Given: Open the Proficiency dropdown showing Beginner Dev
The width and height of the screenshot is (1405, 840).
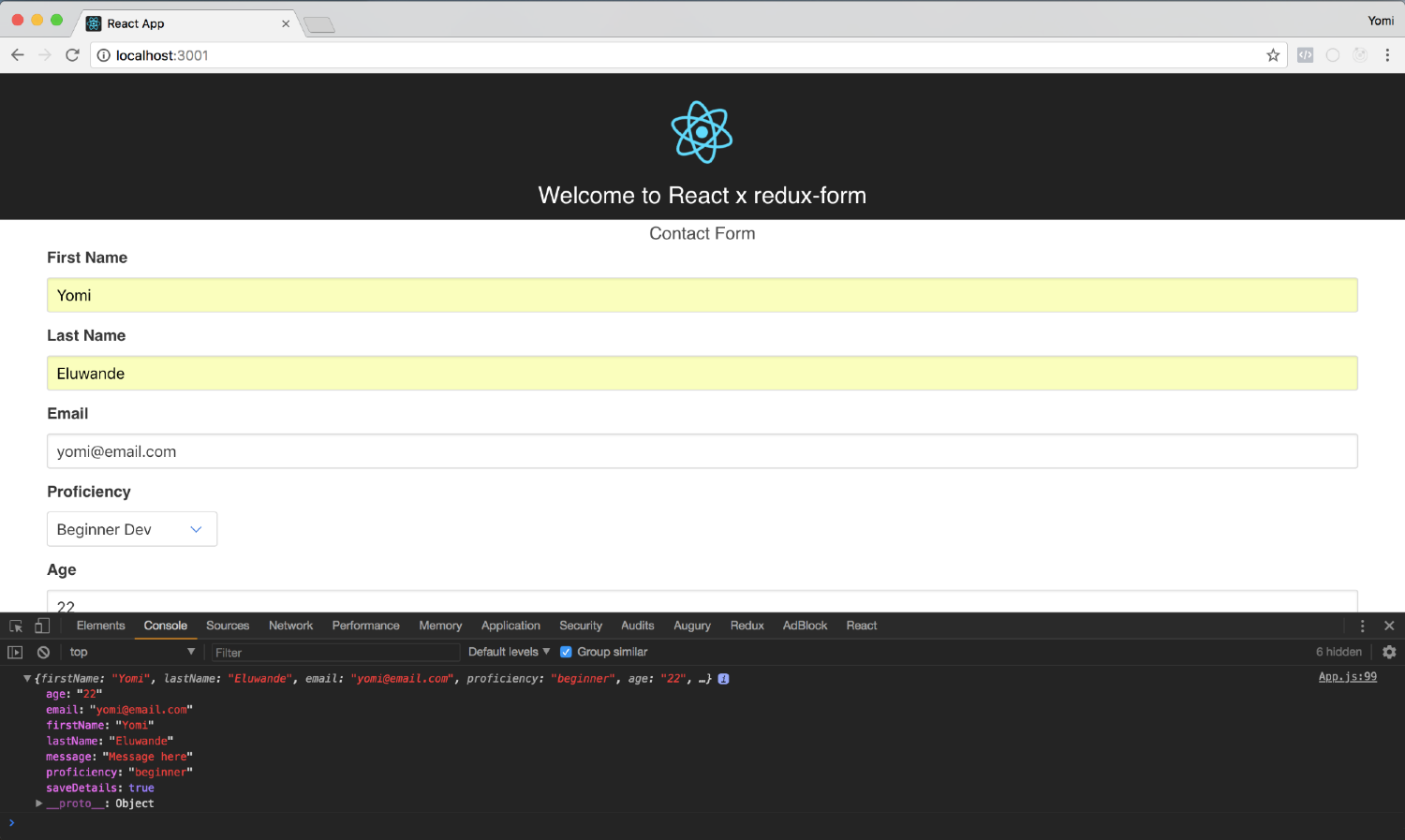Looking at the screenshot, I should click(132, 529).
